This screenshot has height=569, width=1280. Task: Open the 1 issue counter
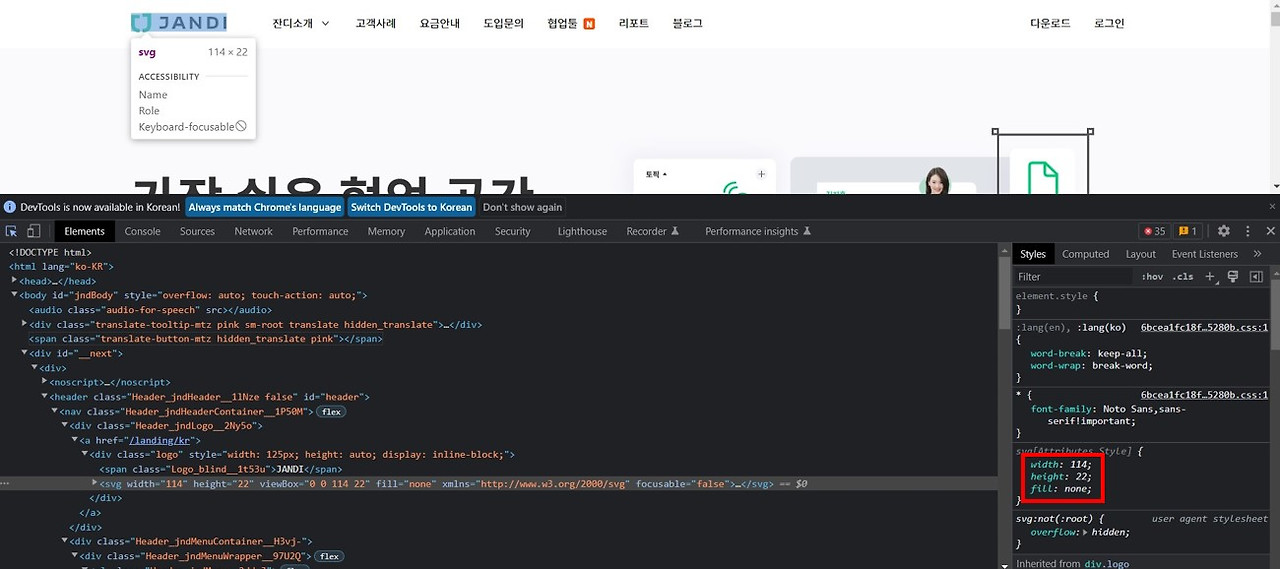point(1187,231)
